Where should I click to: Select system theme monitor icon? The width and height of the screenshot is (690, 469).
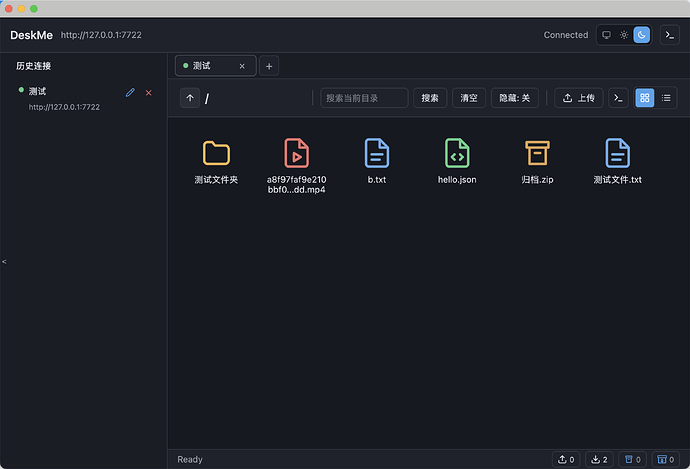[606, 35]
